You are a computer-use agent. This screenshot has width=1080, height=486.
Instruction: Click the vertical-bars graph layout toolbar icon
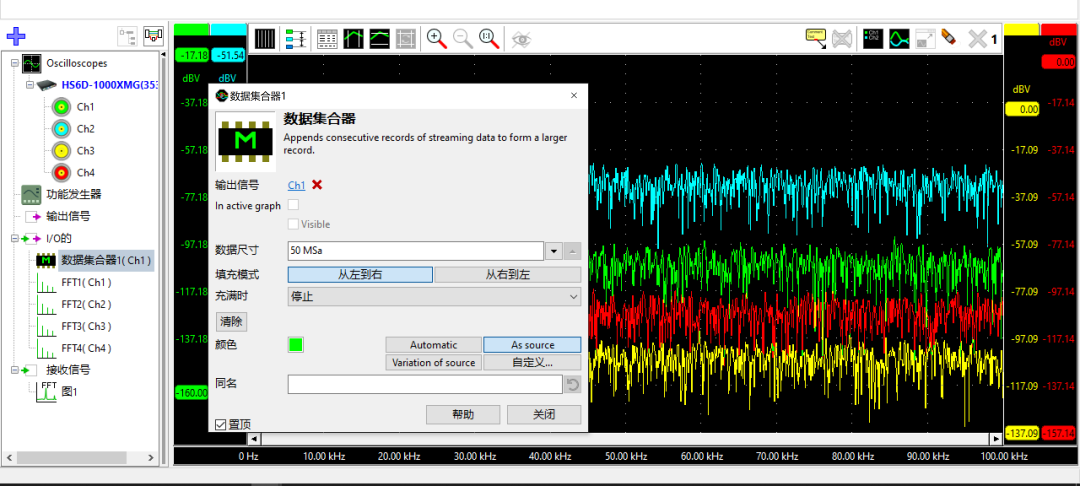(264, 39)
